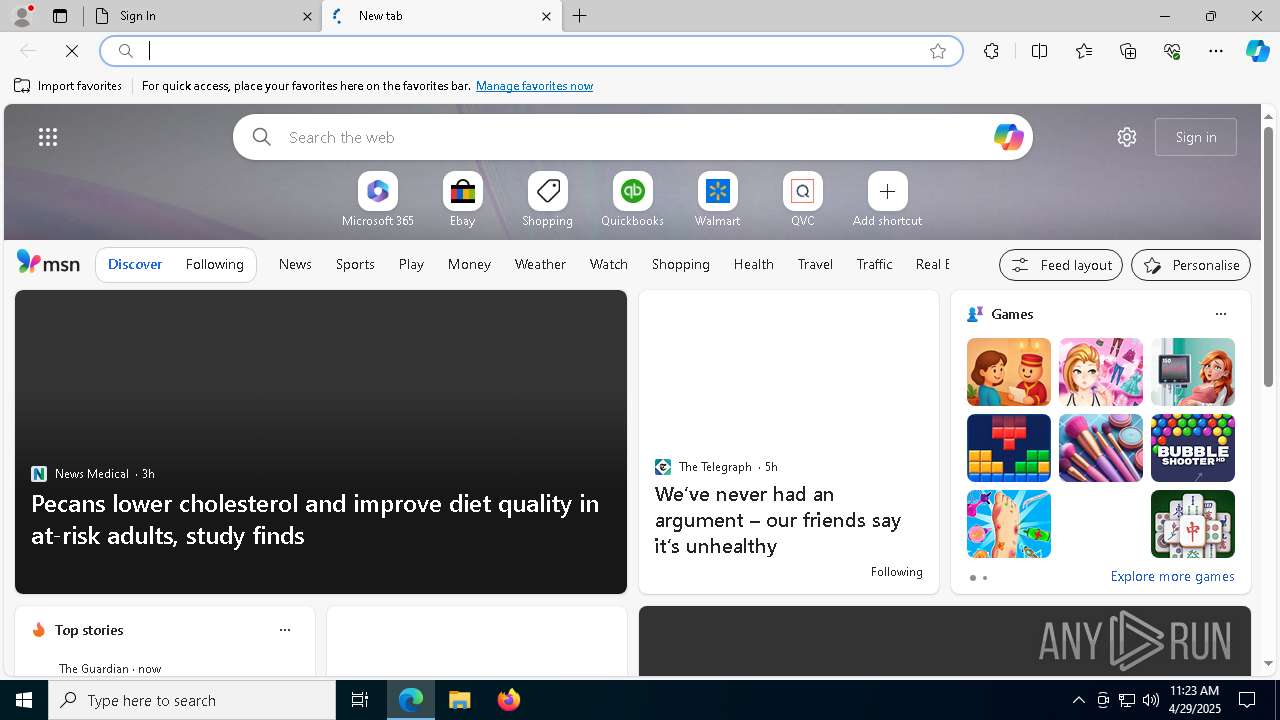Open the Sports category

[355, 264]
